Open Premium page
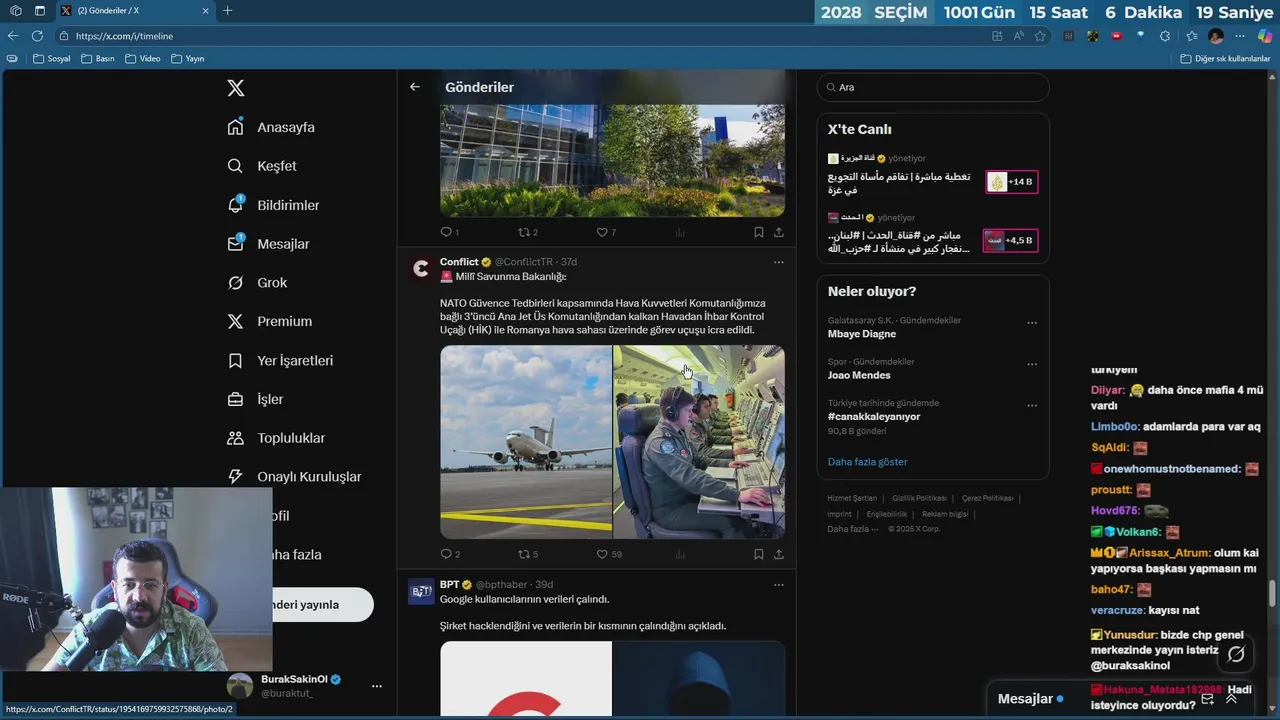 pyautogui.click(x=269, y=321)
